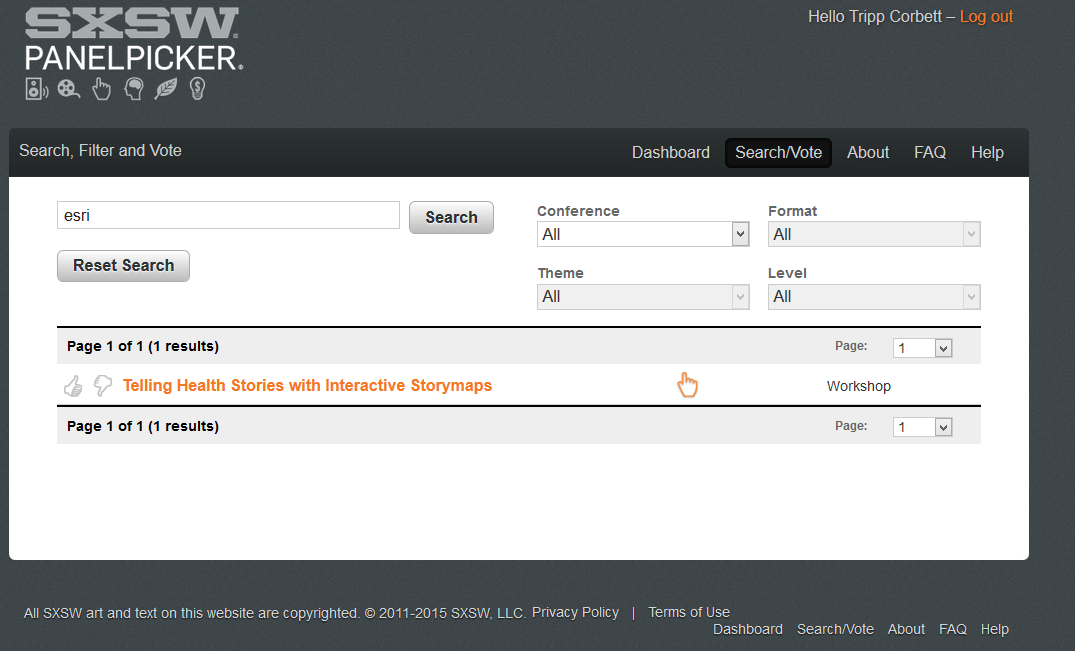Click the SXSW PanelPicker logo
1075x651 pixels.
[134, 39]
